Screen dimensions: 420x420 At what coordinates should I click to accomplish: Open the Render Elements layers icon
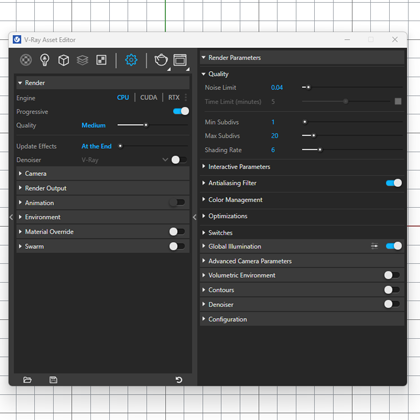(82, 60)
